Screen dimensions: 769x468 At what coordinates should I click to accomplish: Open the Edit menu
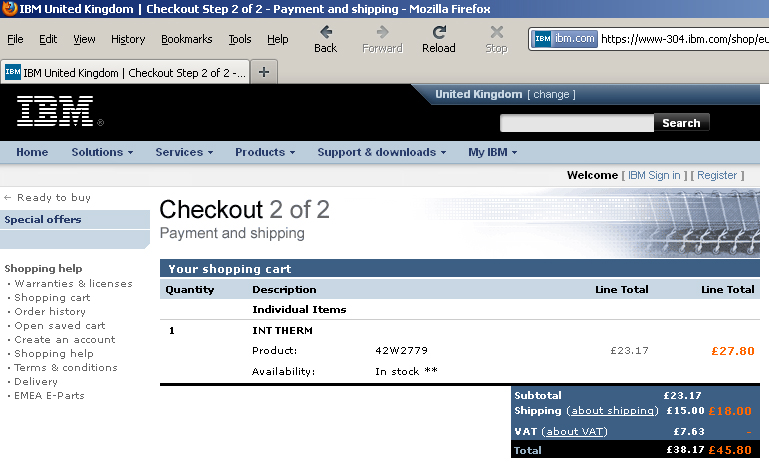point(48,39)
